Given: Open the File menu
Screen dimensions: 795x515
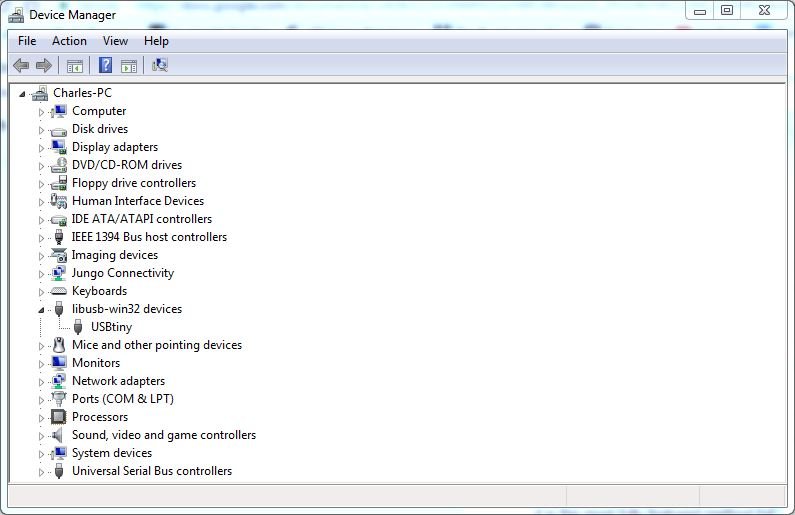Looking at the screenshot, I should (x=27, y=41).
